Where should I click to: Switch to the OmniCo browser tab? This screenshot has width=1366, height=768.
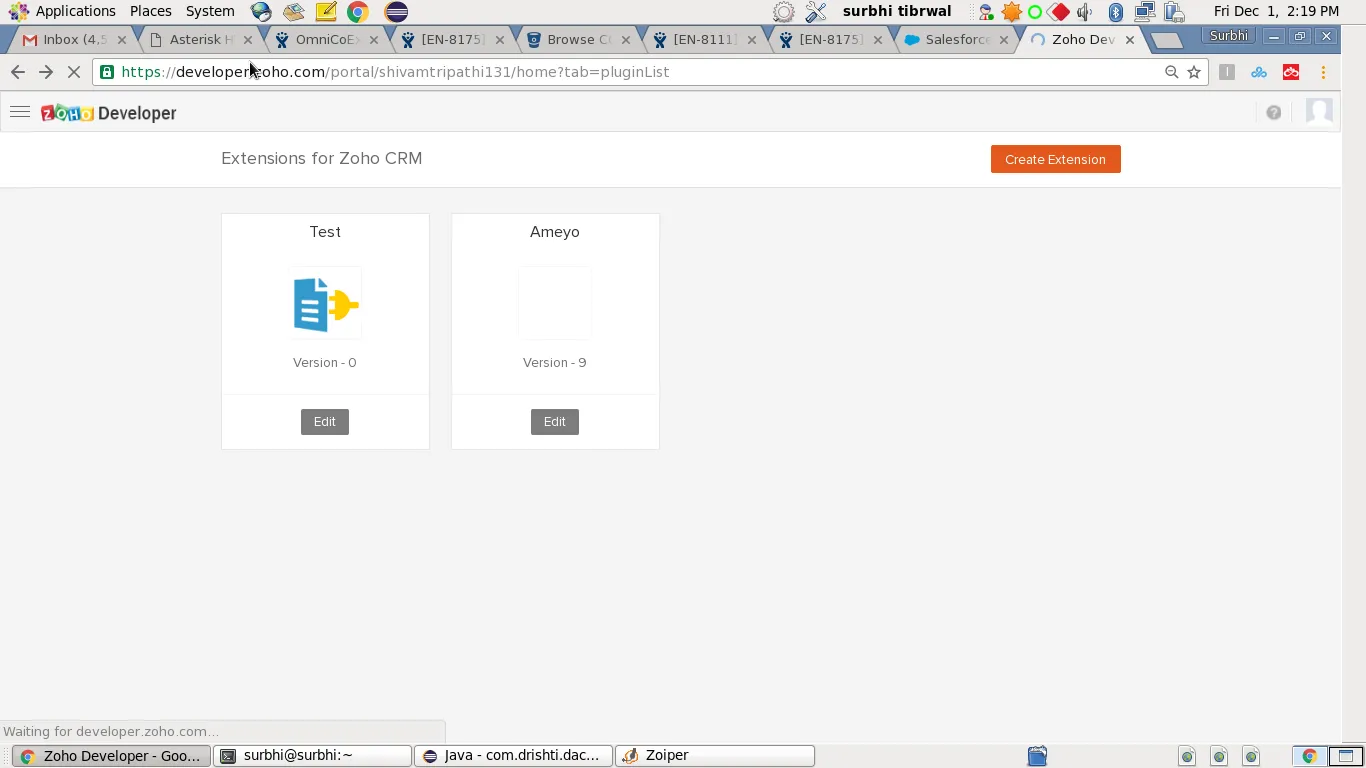pos(327,40)
